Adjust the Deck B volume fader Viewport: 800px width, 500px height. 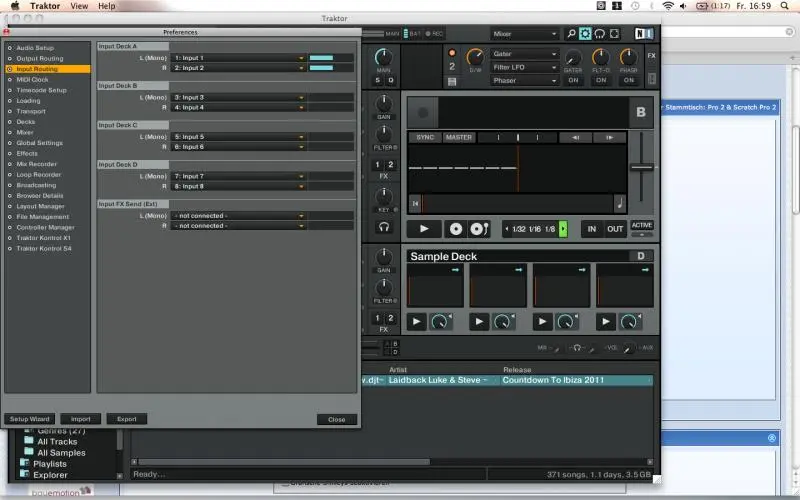641,167
